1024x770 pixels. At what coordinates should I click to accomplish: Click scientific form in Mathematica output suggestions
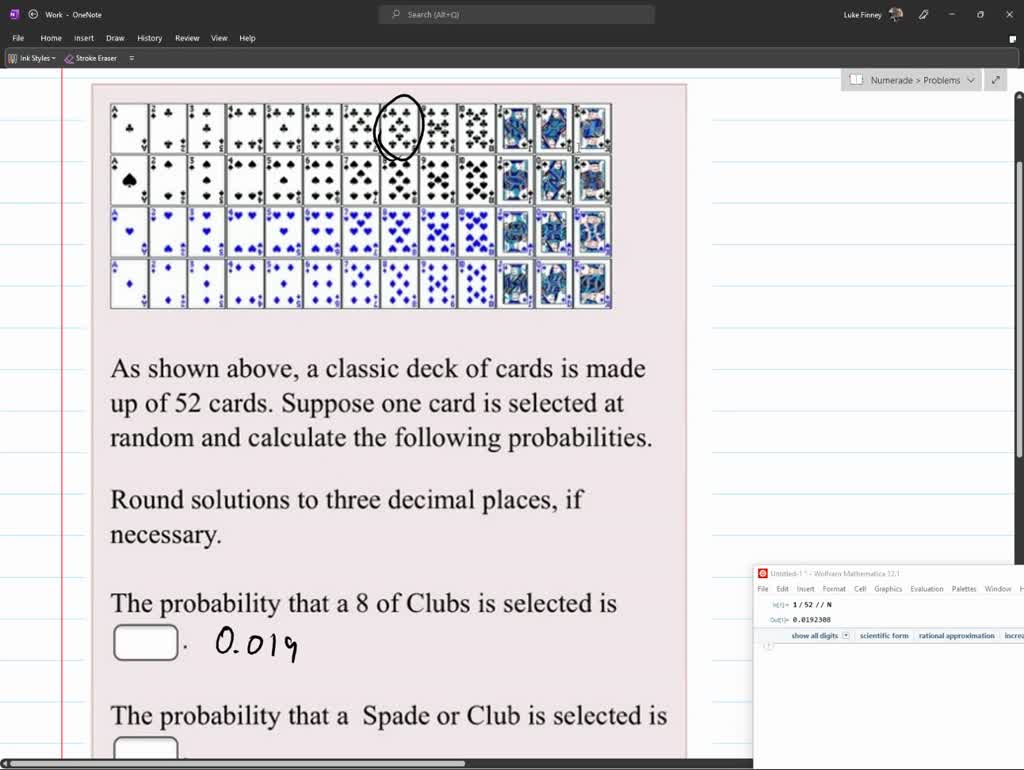point(884,635)
